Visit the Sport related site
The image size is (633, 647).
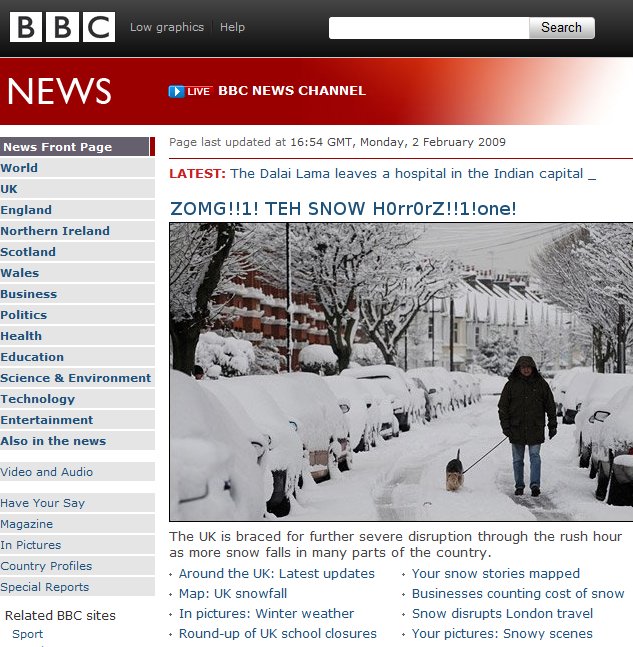point(28,634)
